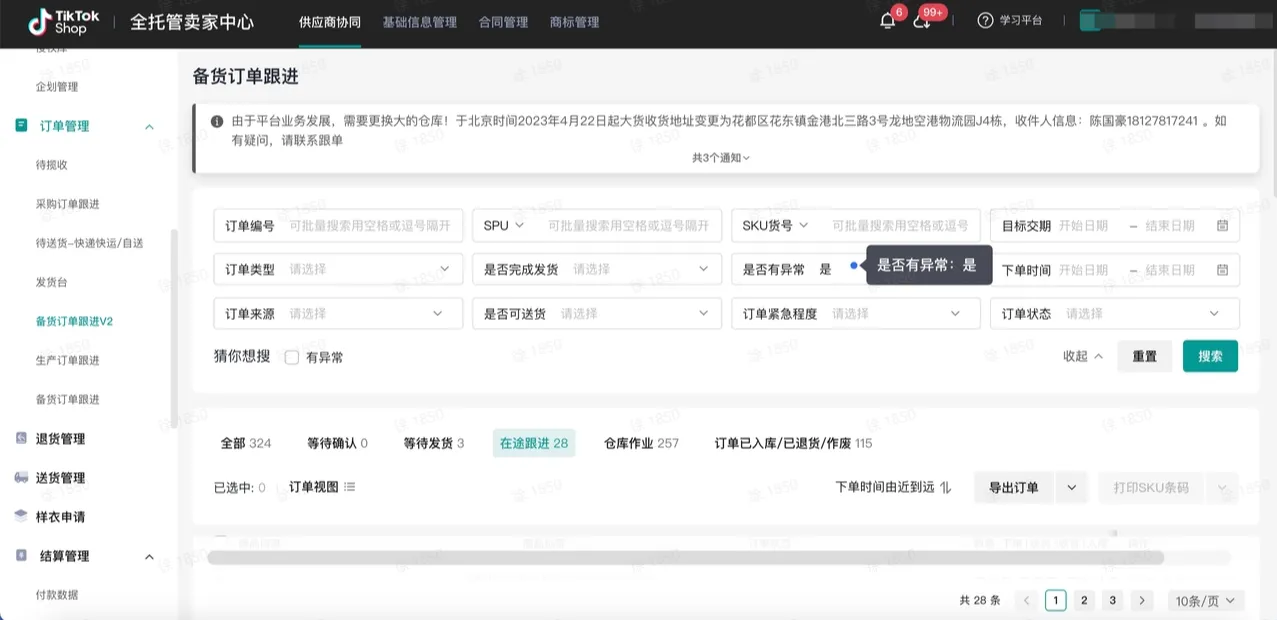Open 发货台 in sidebar

[x=52, y=282]
